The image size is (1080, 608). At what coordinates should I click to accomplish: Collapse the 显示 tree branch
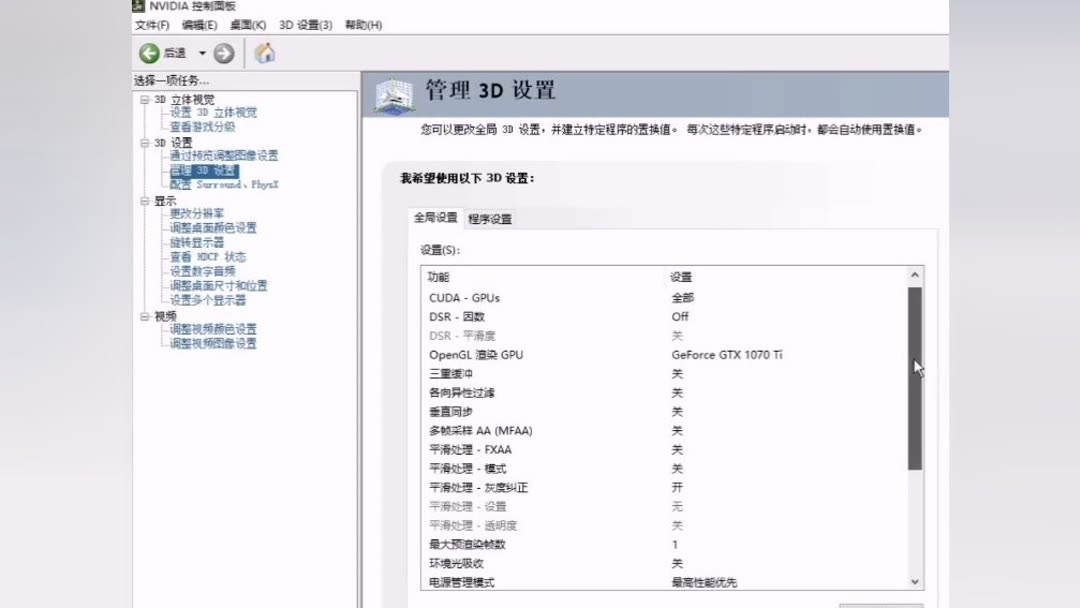click(x=146, y=199)
